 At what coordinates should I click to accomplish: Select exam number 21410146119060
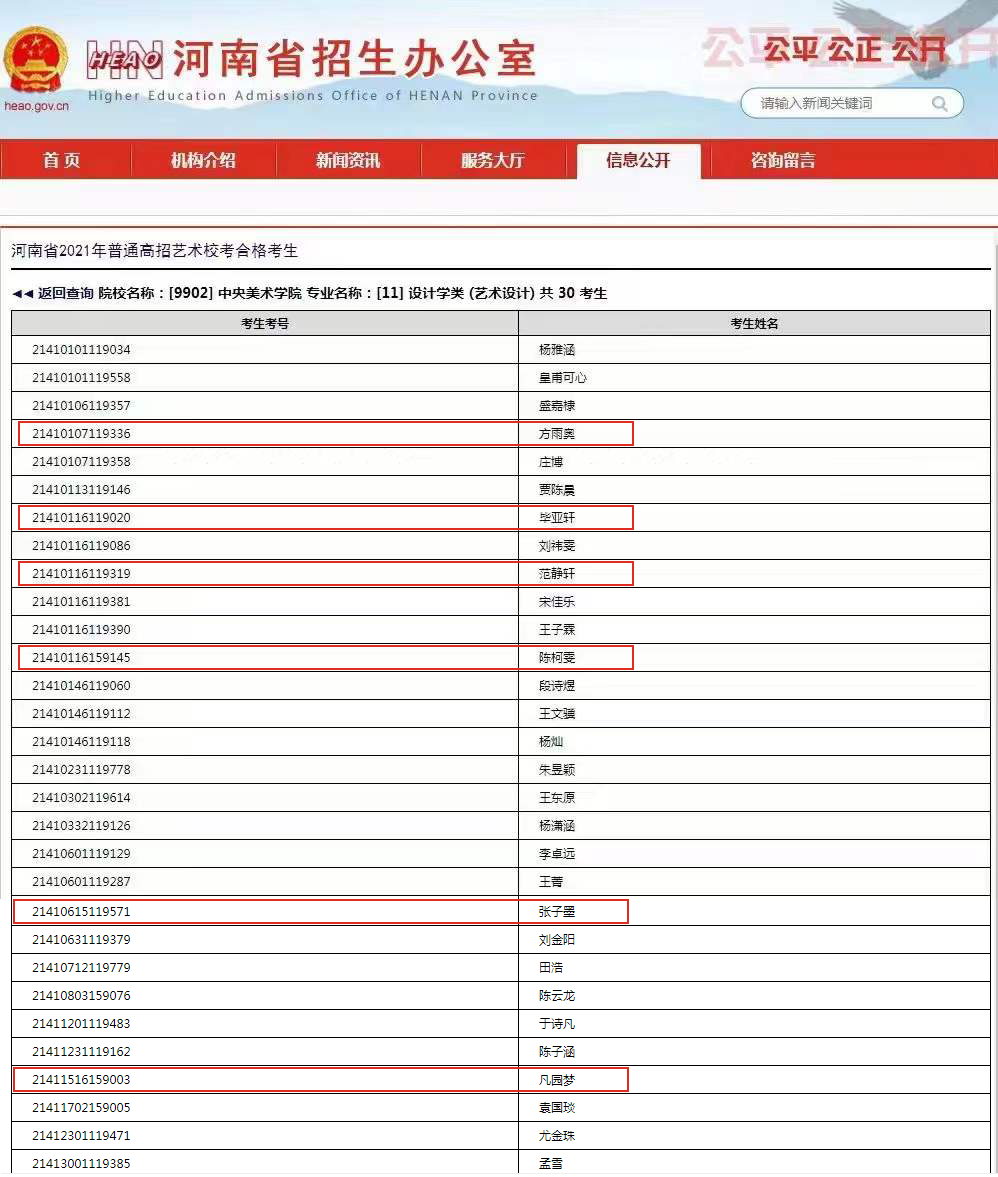click(x=81, y=686)
